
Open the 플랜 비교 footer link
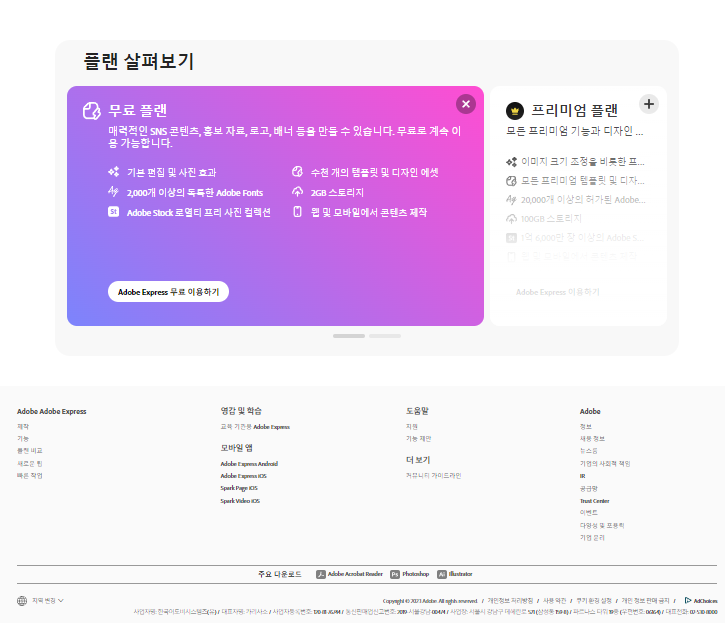(30, 450)
